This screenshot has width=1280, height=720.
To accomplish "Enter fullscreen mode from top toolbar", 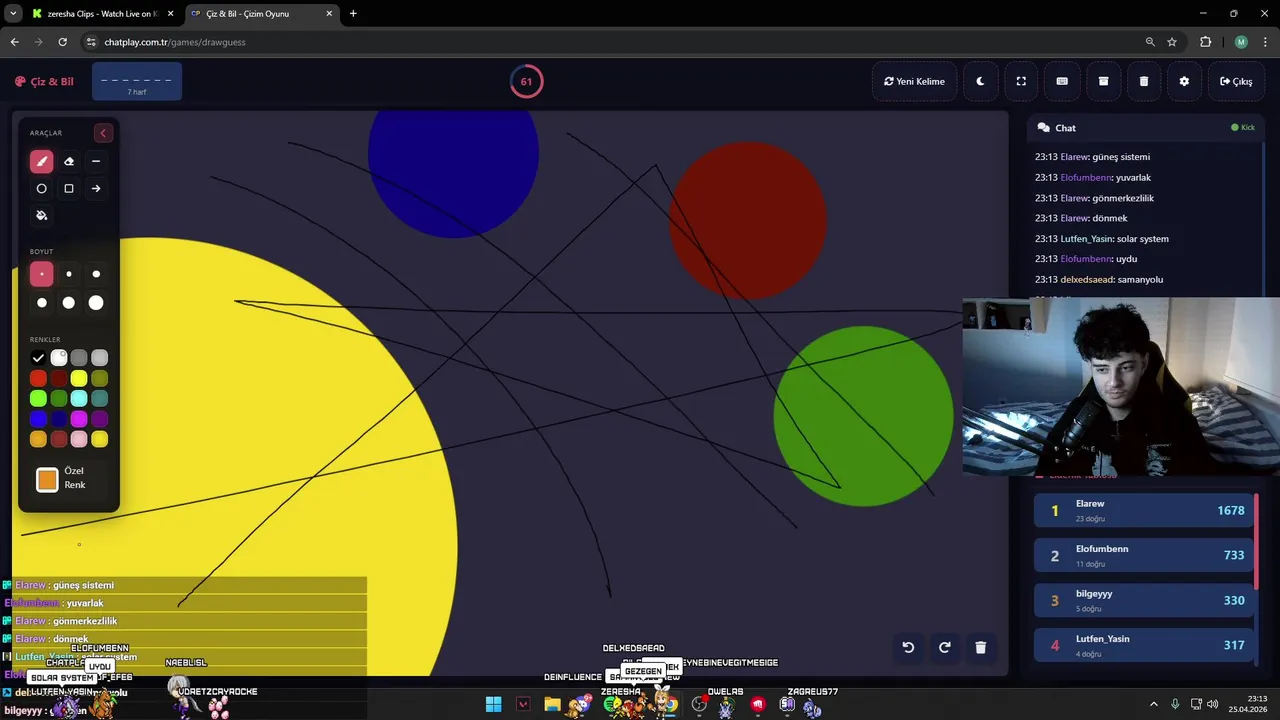I will (1021, 81).
